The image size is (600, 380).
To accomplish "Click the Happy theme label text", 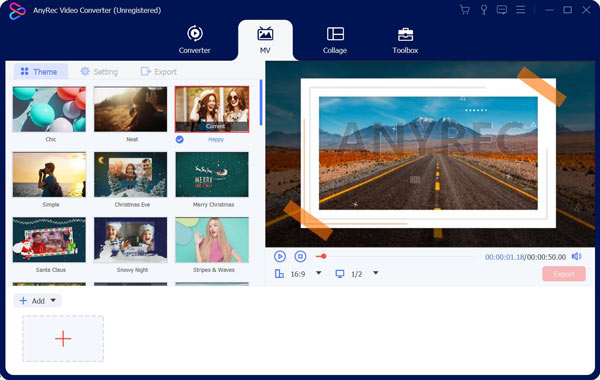I will click(216, 140).
